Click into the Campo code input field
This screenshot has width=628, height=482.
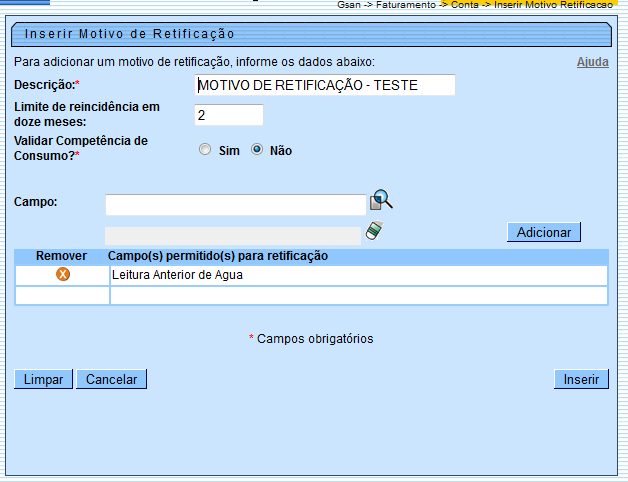pos(235,205)
